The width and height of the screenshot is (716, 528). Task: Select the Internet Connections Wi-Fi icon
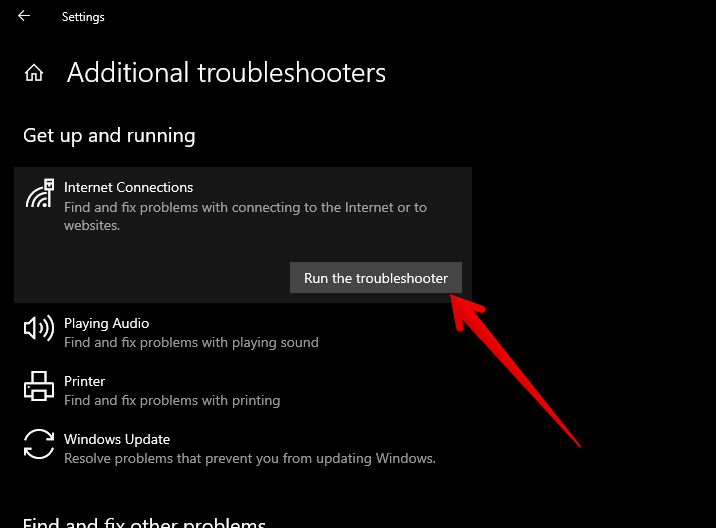pyautogui.click(x=40, y=193)
